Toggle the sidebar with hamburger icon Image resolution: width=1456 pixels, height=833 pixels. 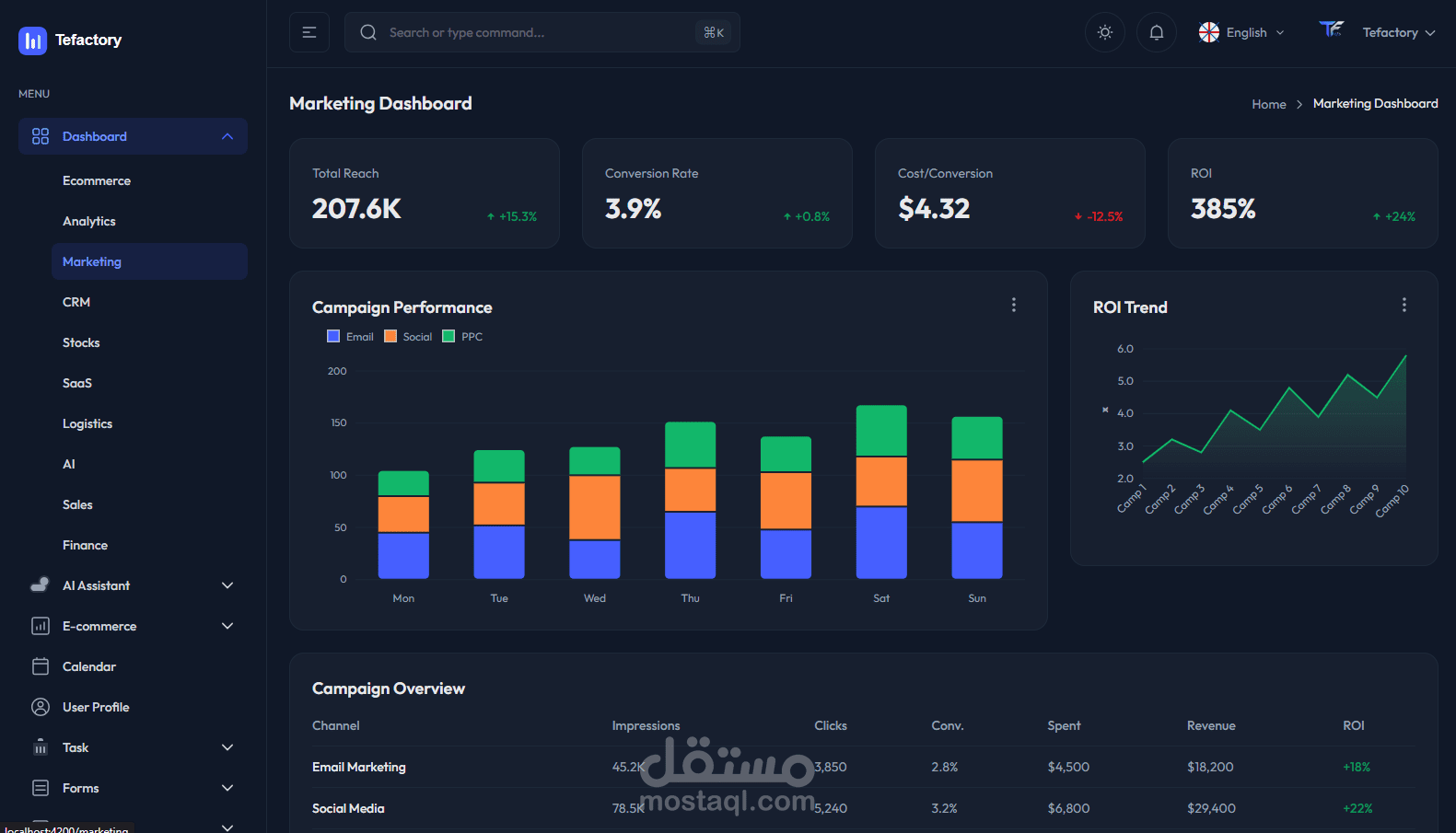309,32
